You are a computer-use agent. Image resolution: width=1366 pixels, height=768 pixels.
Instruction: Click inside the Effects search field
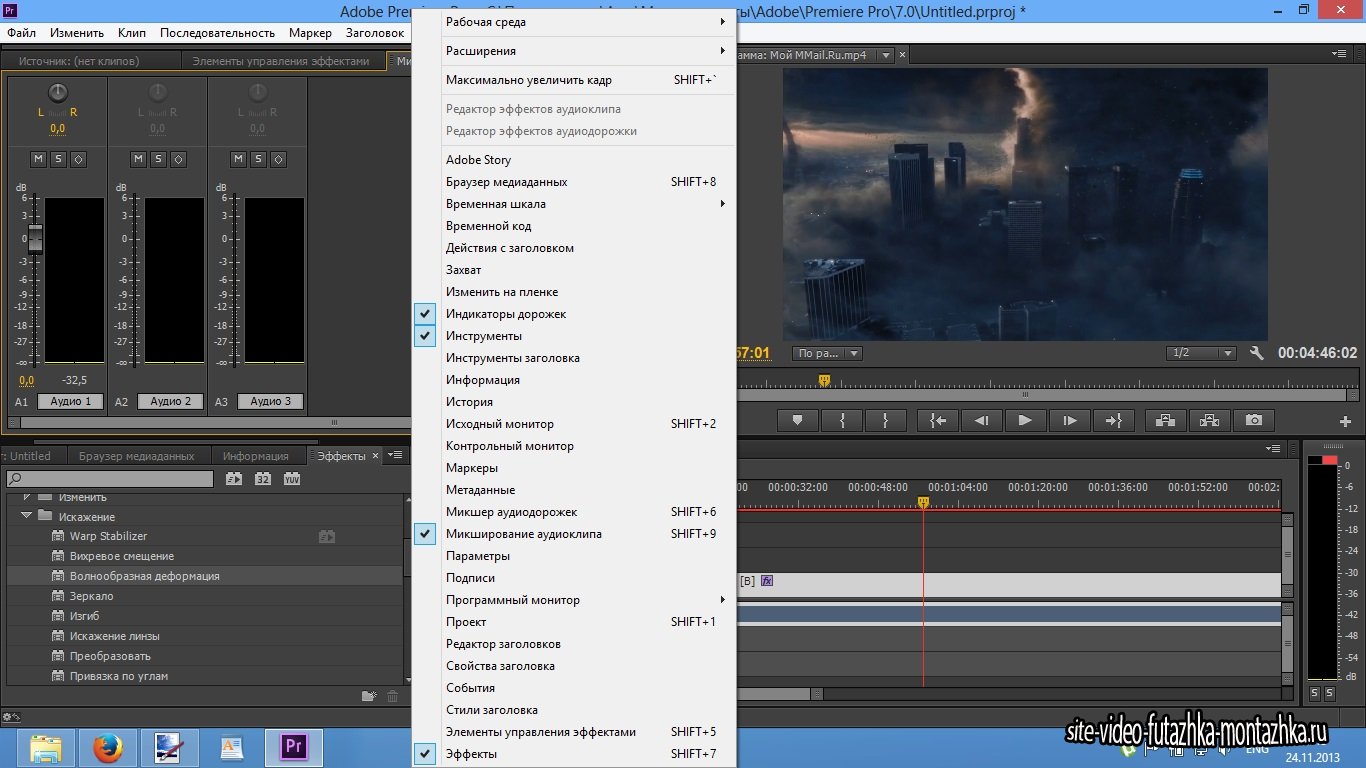110,479
